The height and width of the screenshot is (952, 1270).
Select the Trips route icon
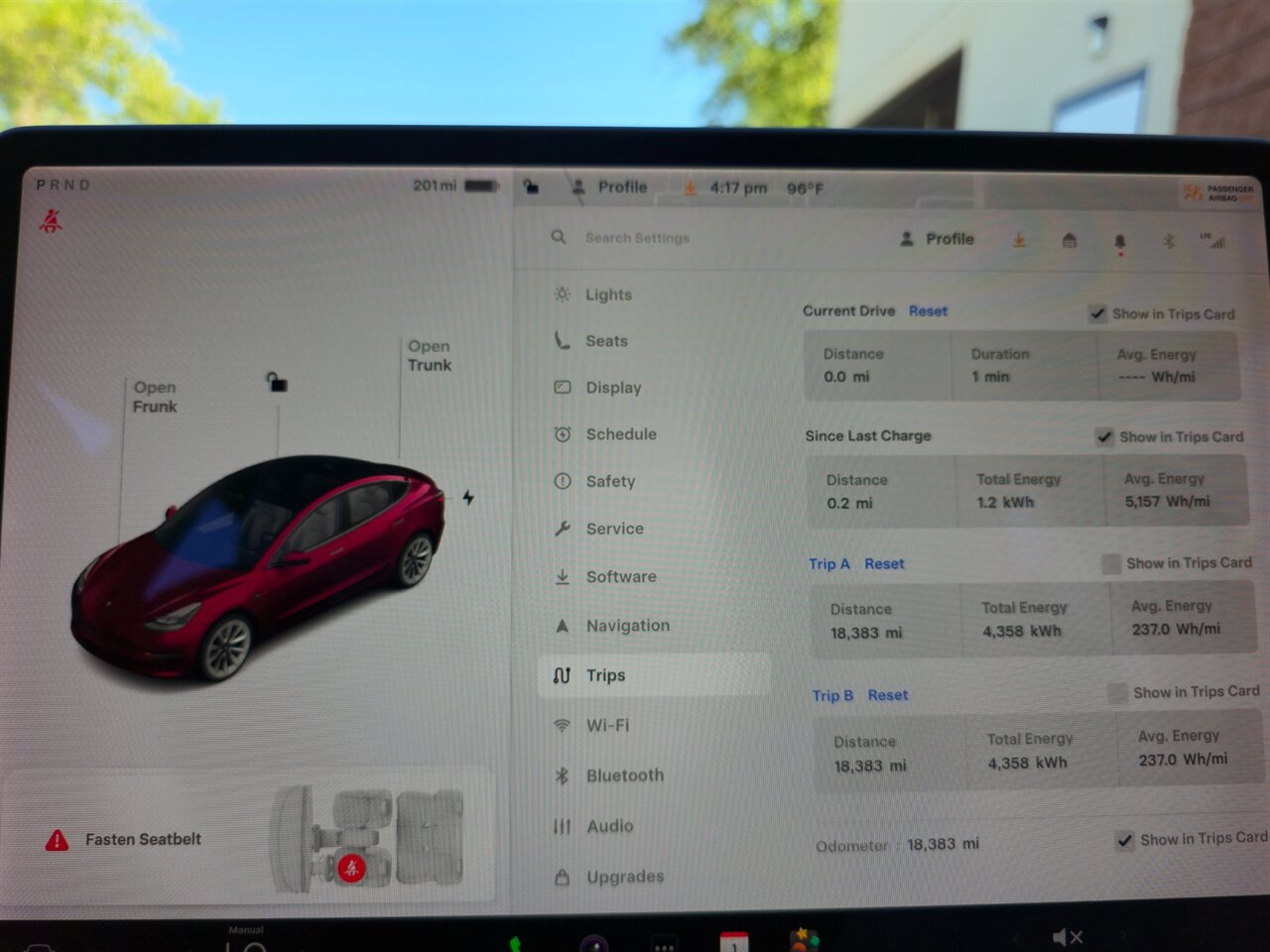tap(562, 675)
